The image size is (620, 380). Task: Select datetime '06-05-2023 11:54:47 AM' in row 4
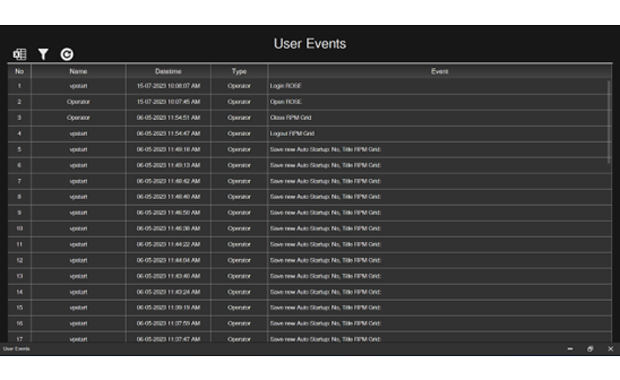[168, 133]
